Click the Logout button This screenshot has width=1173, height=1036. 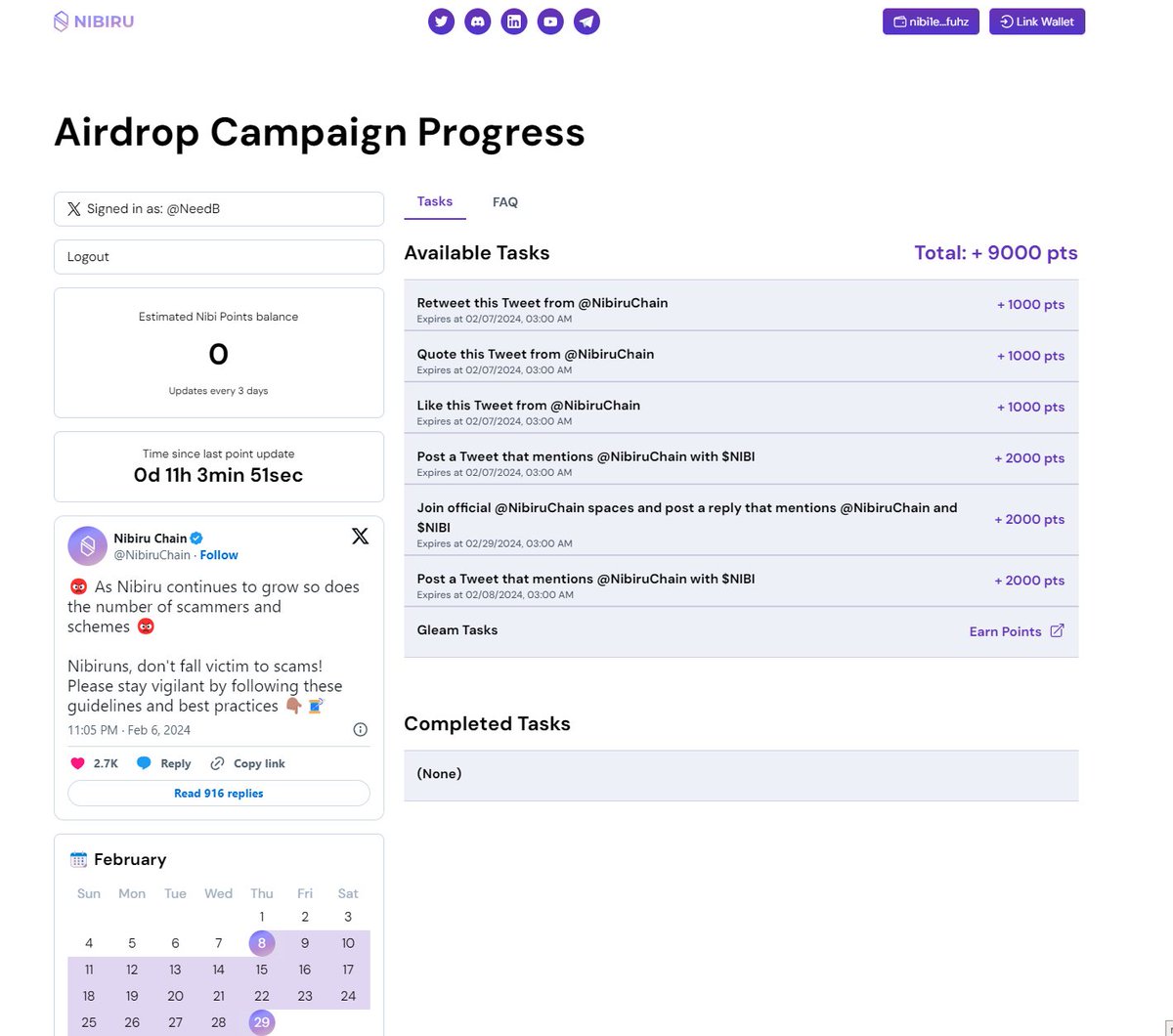pyautogui.click(x=219, y=257)
